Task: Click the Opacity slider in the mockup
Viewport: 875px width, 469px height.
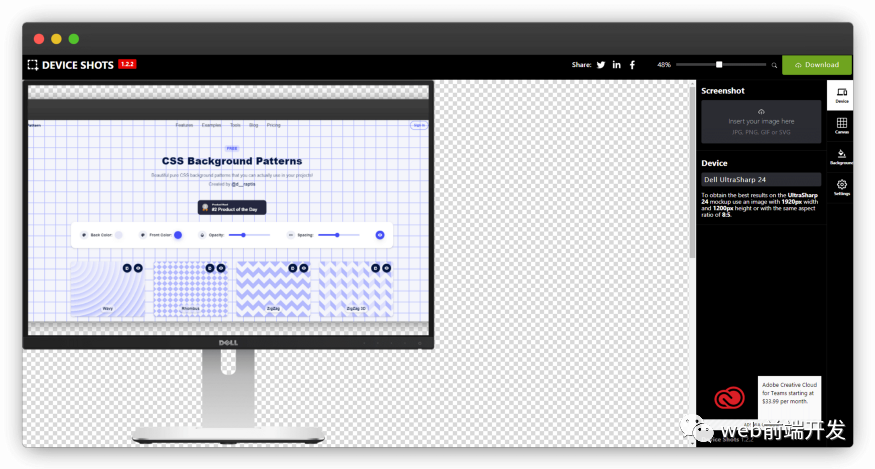Action: [249, 235]
